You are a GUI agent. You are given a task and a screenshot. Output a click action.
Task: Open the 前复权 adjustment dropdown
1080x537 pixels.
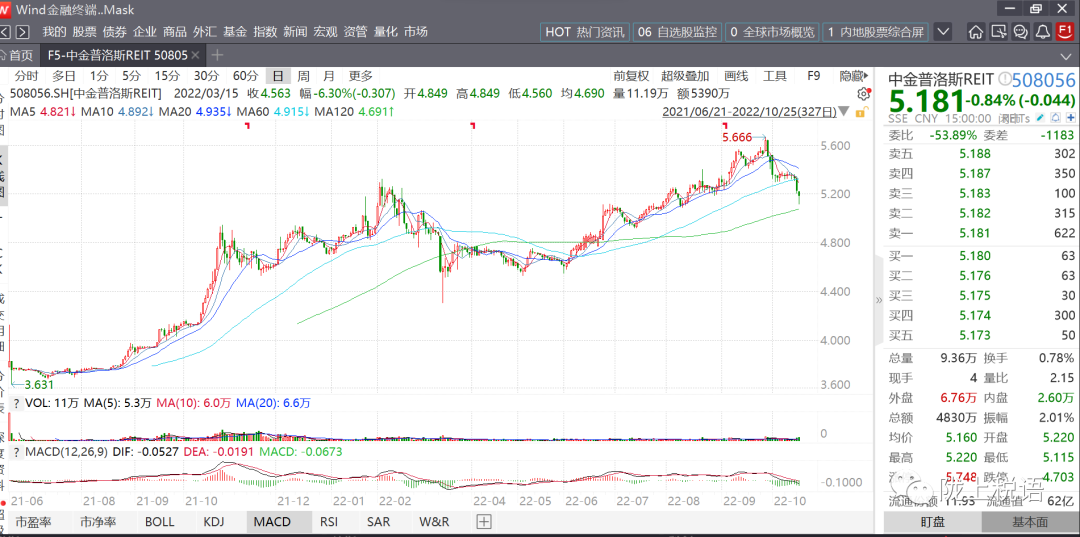[632, 76]
